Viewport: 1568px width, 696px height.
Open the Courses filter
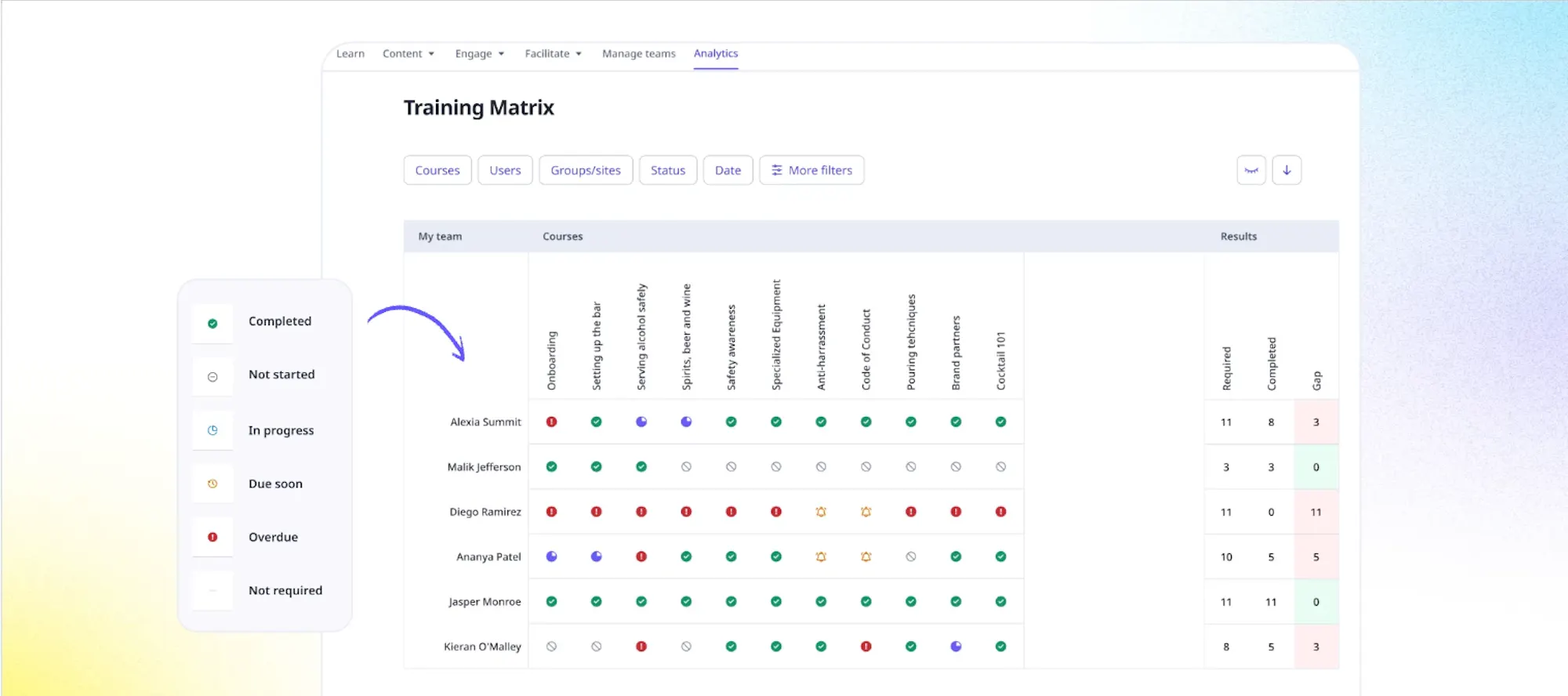437,170
